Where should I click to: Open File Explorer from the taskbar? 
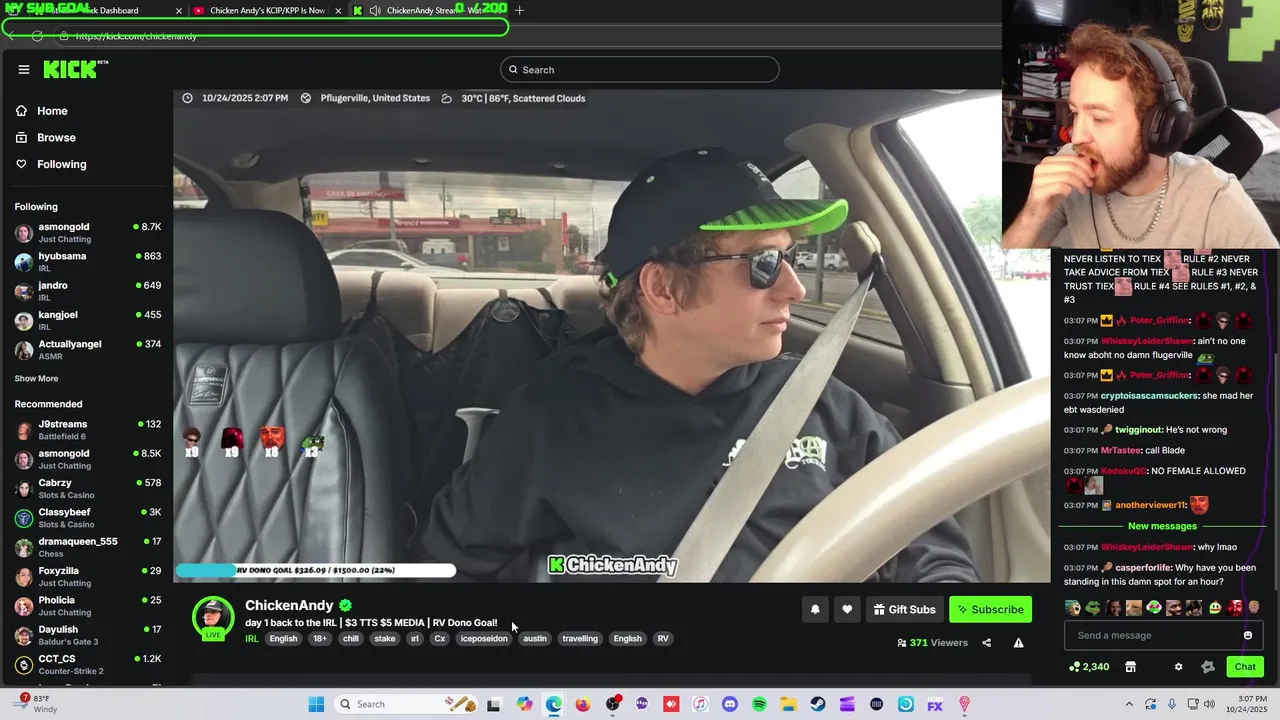click(788, 704)
